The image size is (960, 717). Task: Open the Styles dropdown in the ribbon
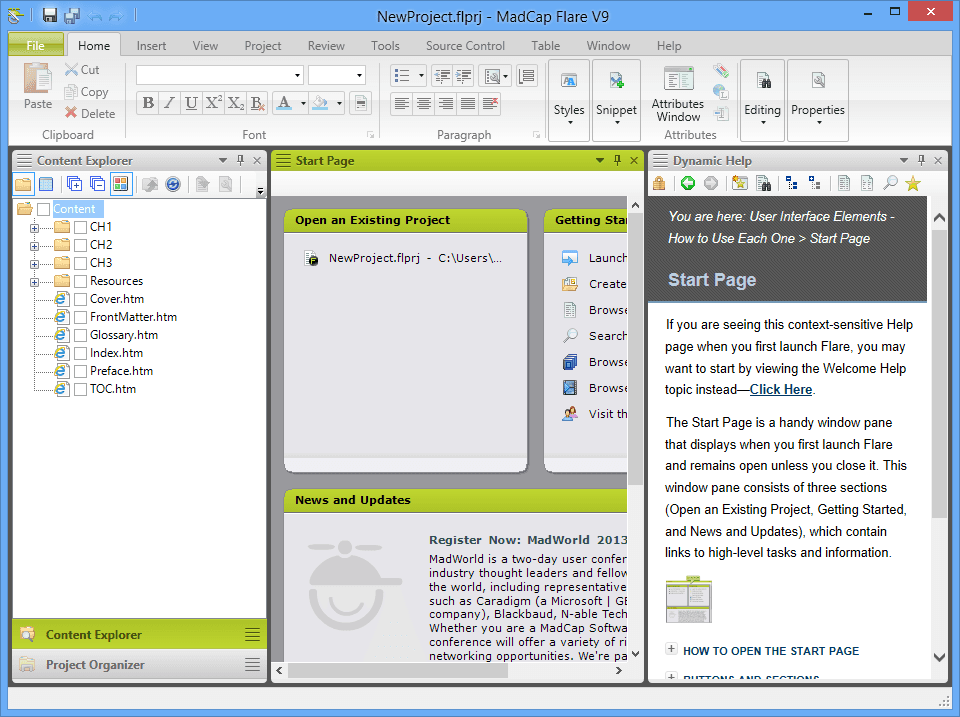(569, 100)
